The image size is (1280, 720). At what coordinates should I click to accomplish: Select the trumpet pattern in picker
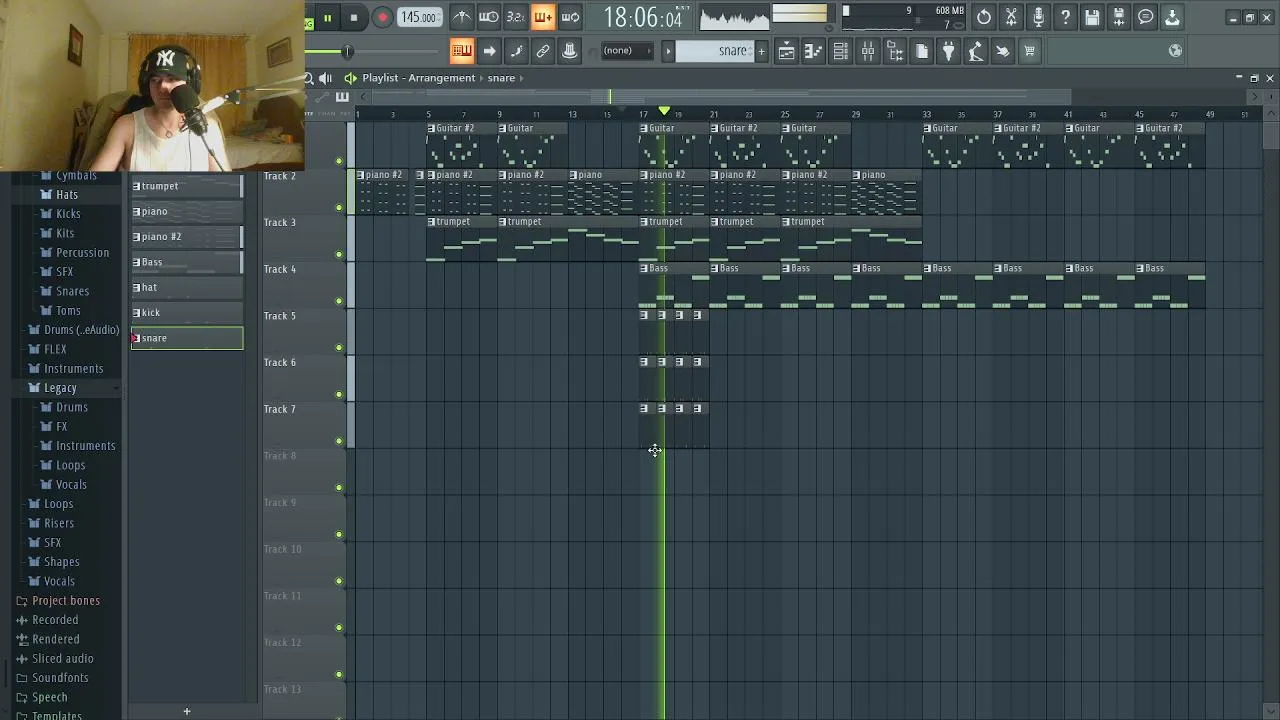pyautogui.click(x=187, y=186)
